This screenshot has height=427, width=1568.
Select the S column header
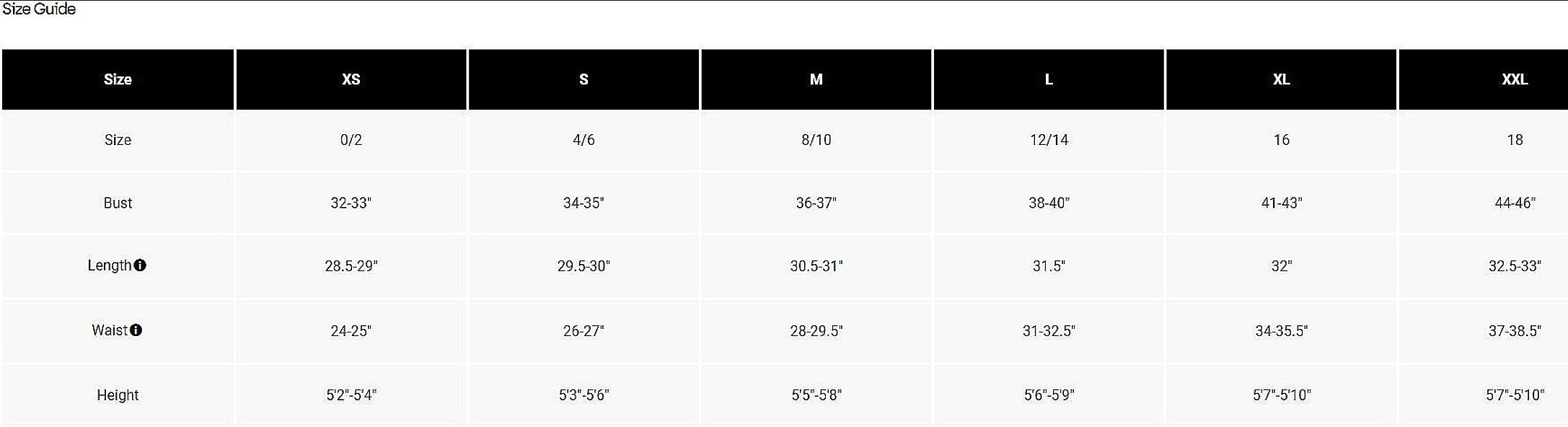(583, 79)
